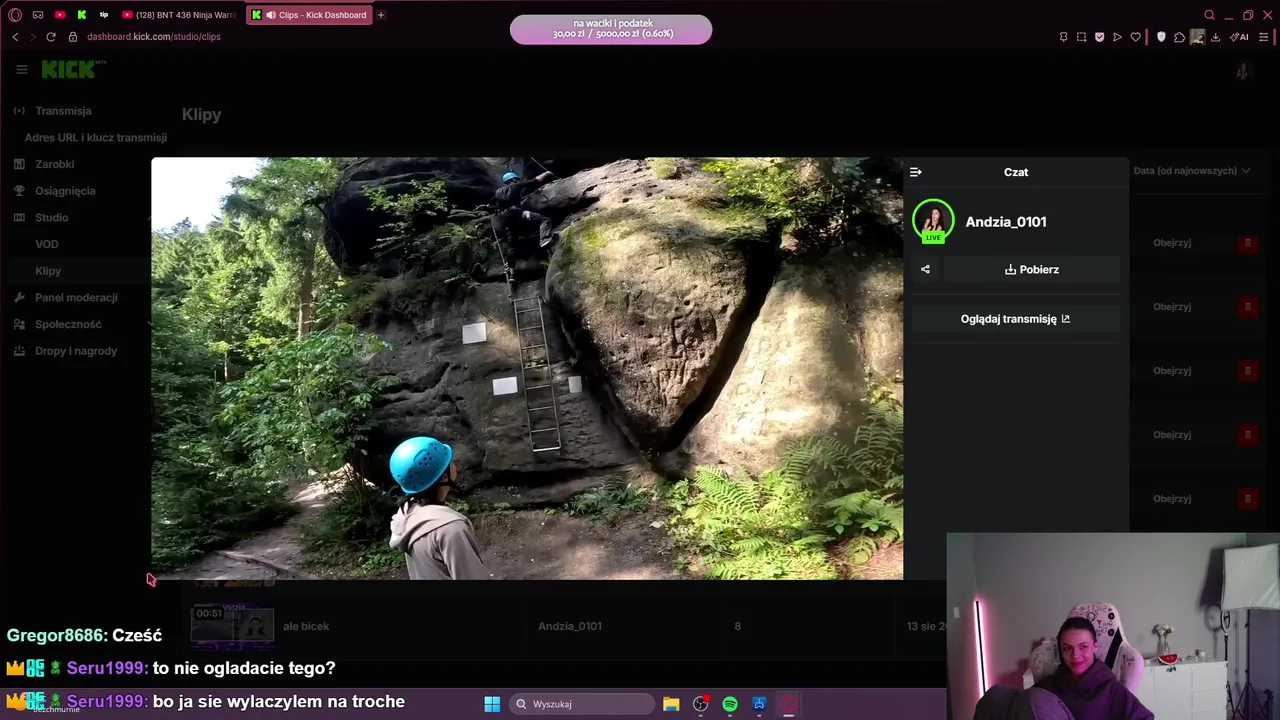The image size is (1280, 720).
Task: Open the Dropy i nagrody sidebar item
Action: pyautogui.click(x=76, y=351)
